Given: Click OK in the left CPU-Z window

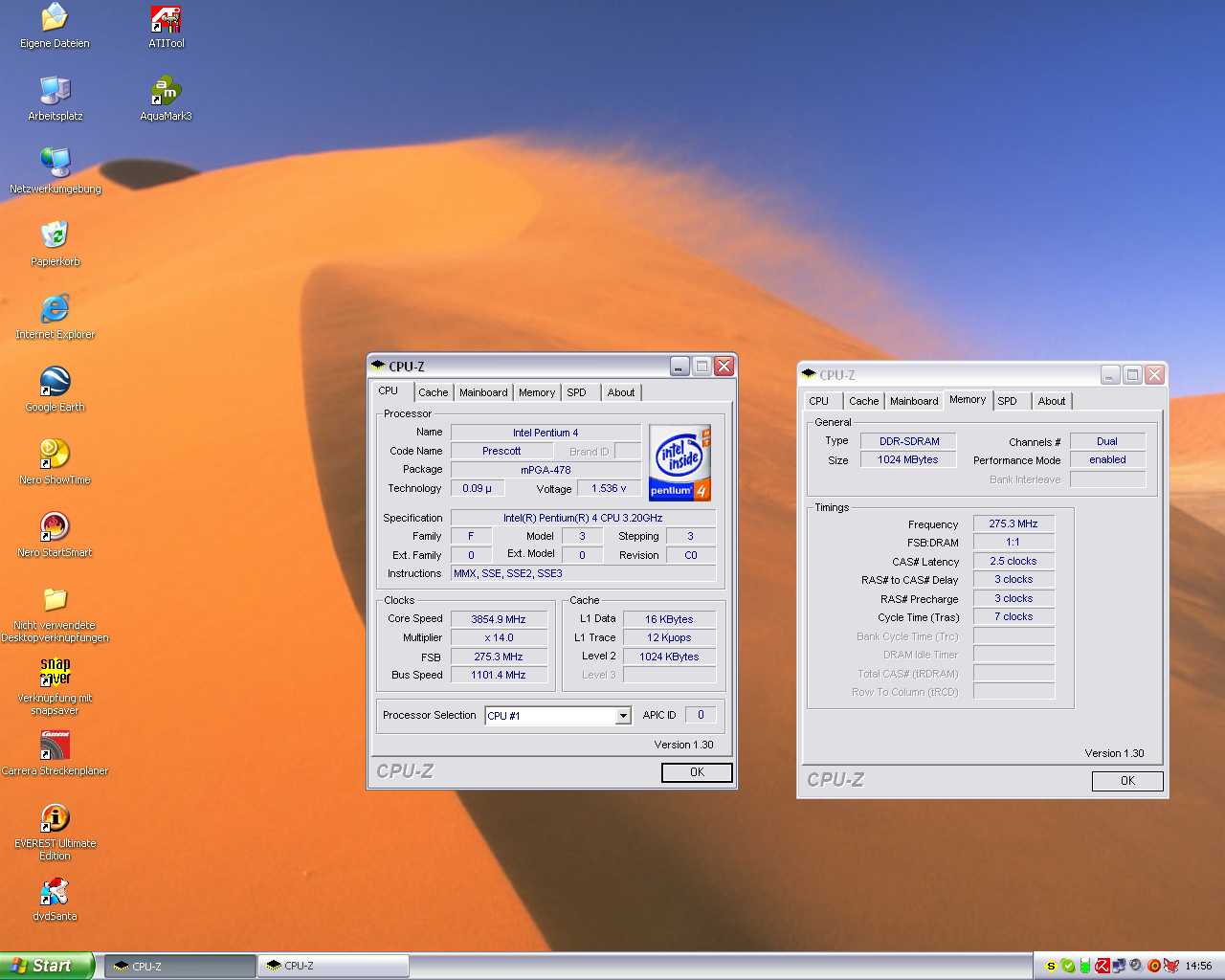Looking at the screenshot, I should point(697,772).
